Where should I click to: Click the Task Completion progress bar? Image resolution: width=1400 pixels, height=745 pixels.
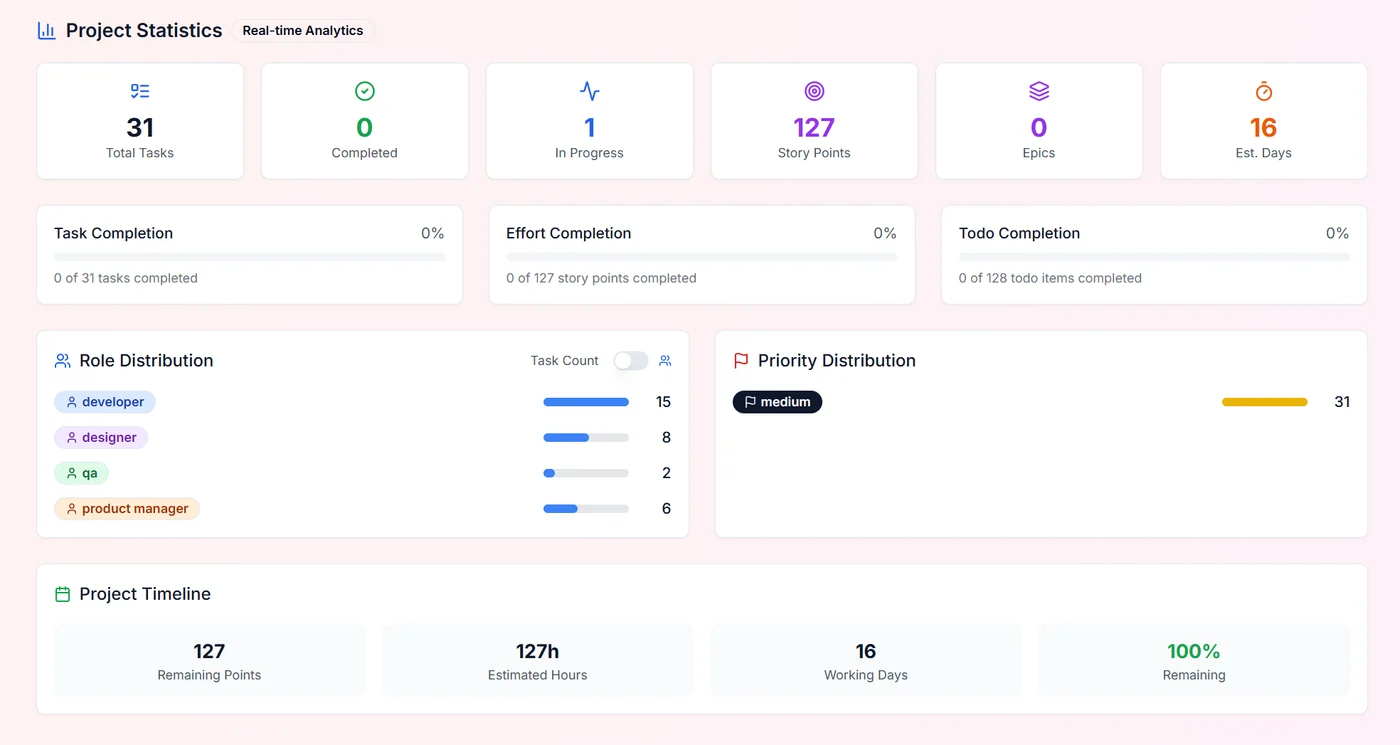pos(250,257)
